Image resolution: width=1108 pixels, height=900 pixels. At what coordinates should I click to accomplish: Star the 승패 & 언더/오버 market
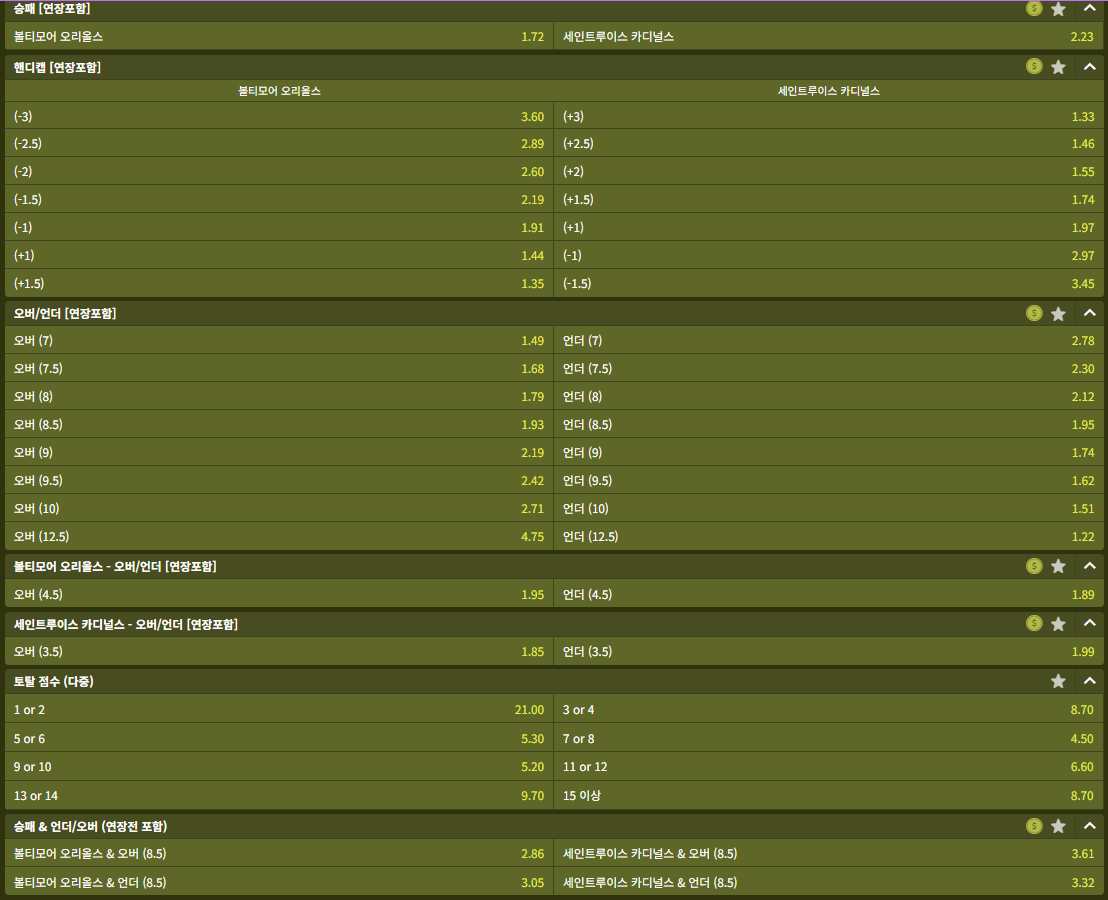(1058, 827)
